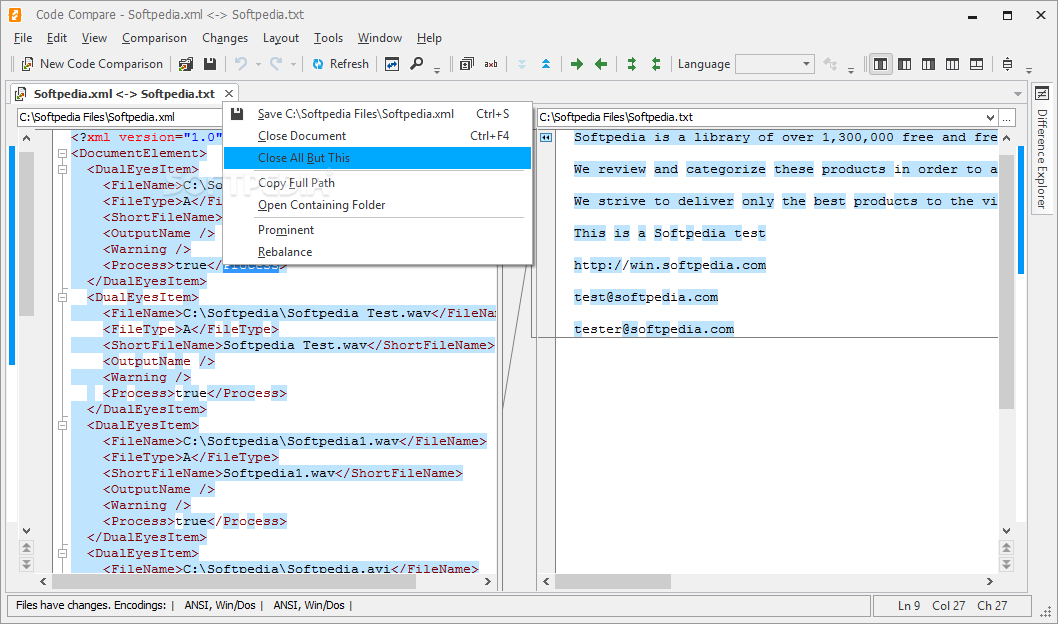This screenshot has width=1058, height=624.
Task: Click the green arrows with left bracket icon
Action: click(x=656, y=64)
